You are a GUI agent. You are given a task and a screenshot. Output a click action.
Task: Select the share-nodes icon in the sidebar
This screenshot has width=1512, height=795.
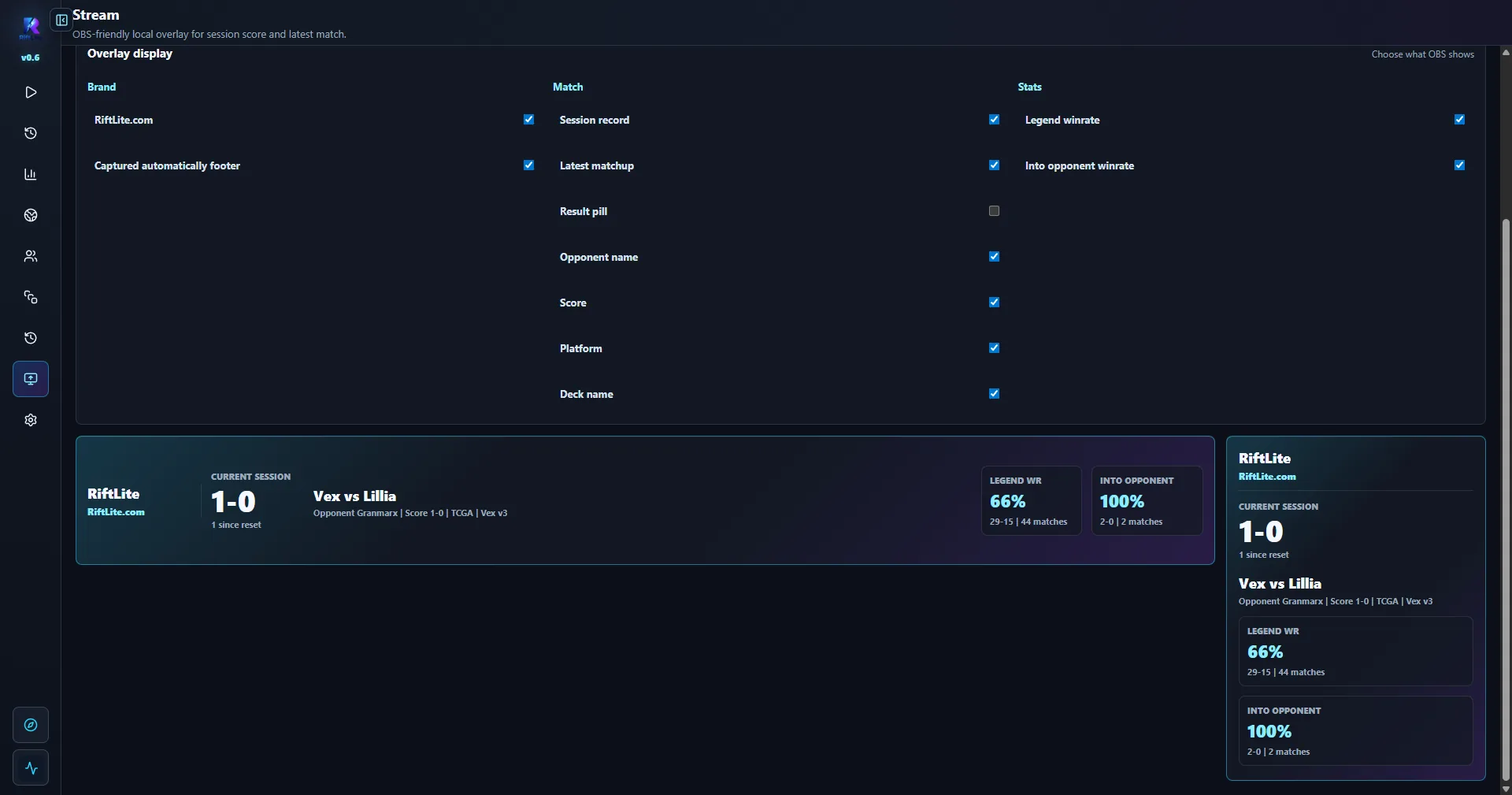[30, 297]
